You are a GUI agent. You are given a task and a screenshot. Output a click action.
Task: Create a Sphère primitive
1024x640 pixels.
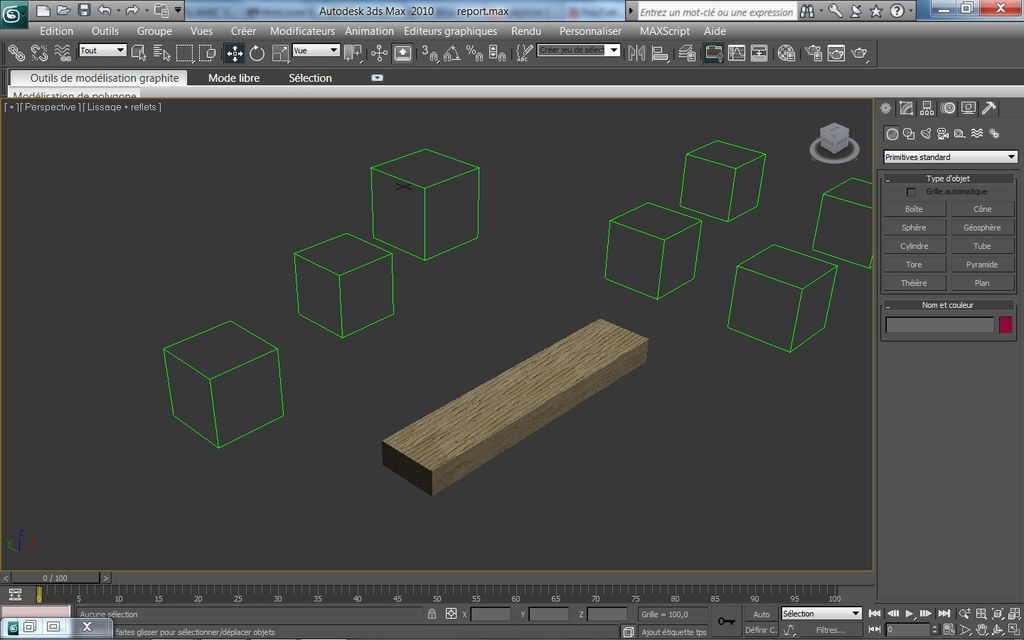click(914, 227)
